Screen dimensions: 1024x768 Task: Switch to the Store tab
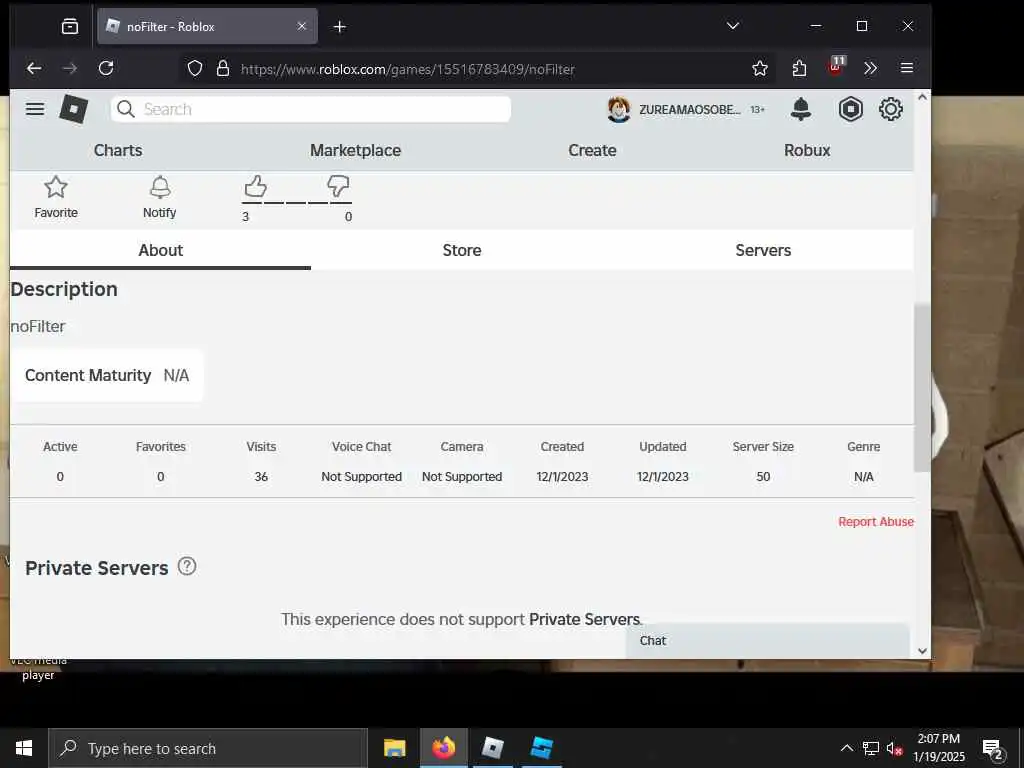[462, 250]
